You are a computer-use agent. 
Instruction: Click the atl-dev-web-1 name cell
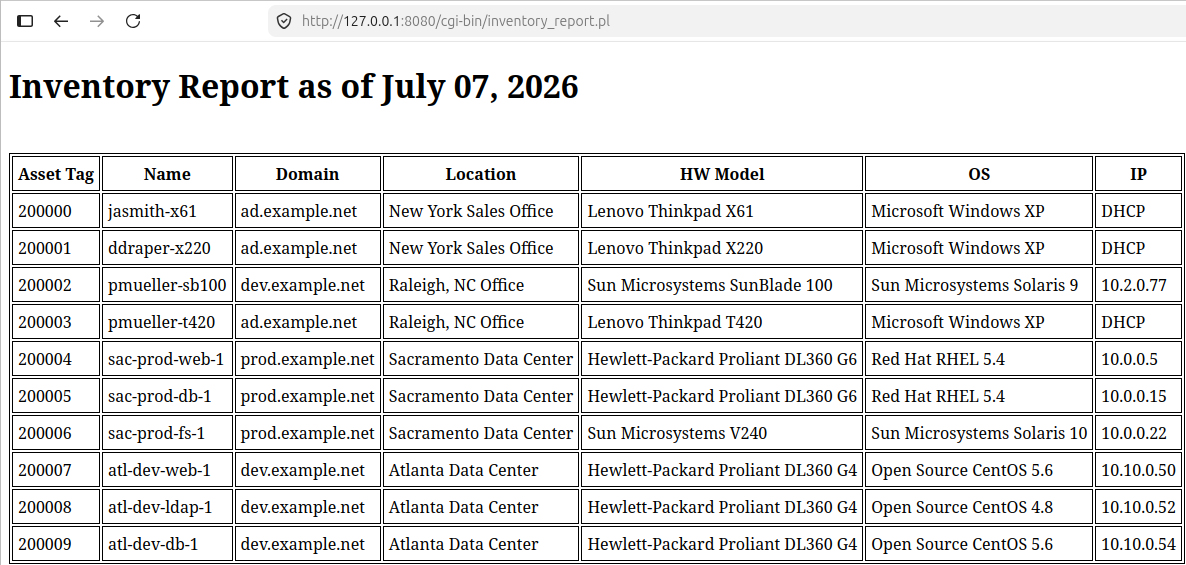coord(167,470)
